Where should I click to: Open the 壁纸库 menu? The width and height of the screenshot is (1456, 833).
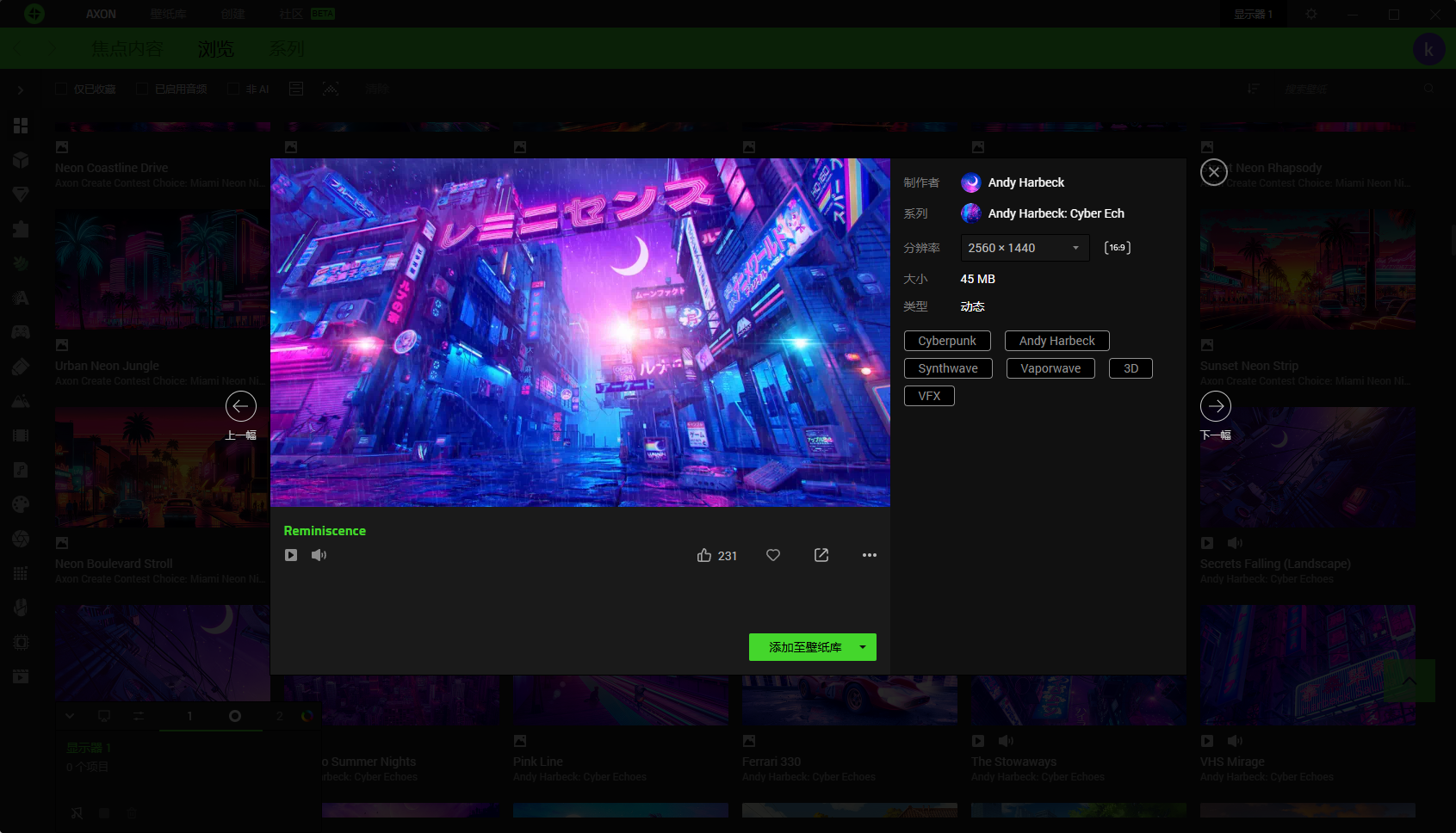pos(168,14)
